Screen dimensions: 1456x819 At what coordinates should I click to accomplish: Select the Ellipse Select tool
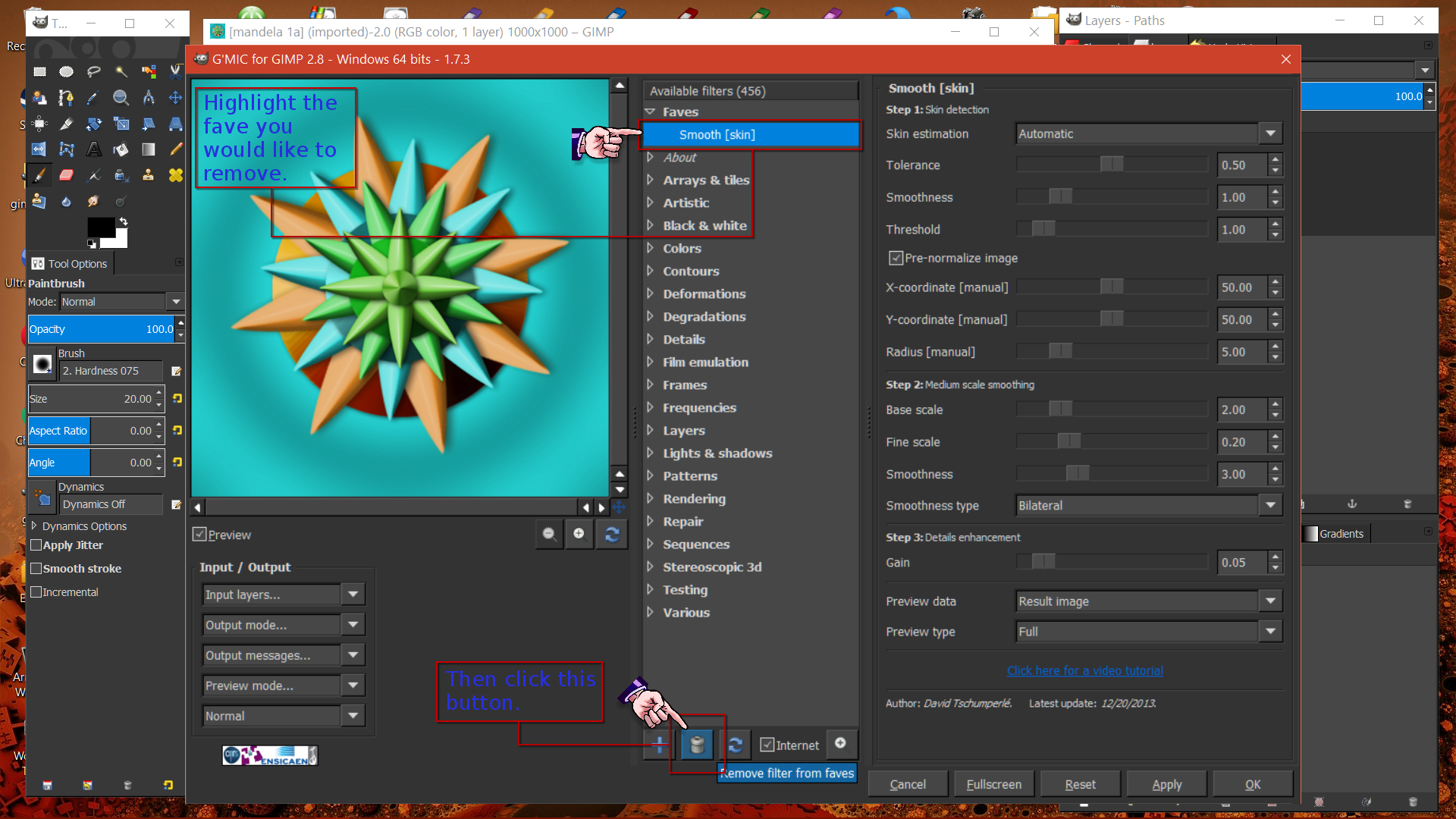point(67,71)
